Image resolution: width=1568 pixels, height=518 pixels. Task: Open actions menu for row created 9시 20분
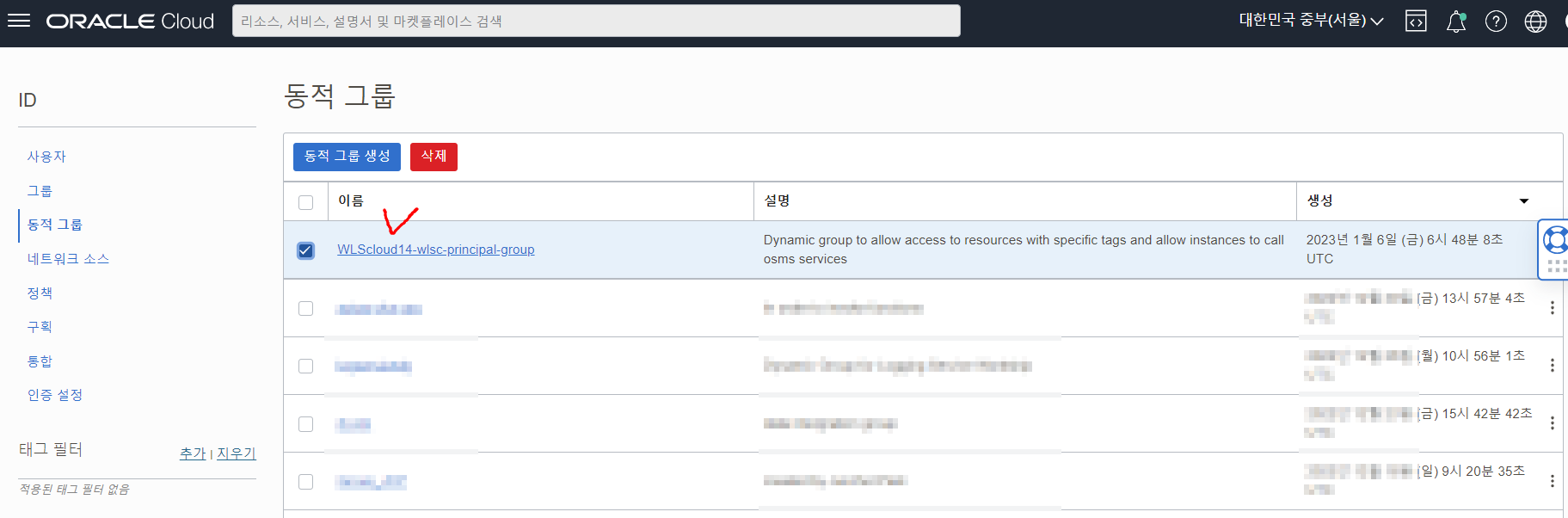coord(1553,481)
